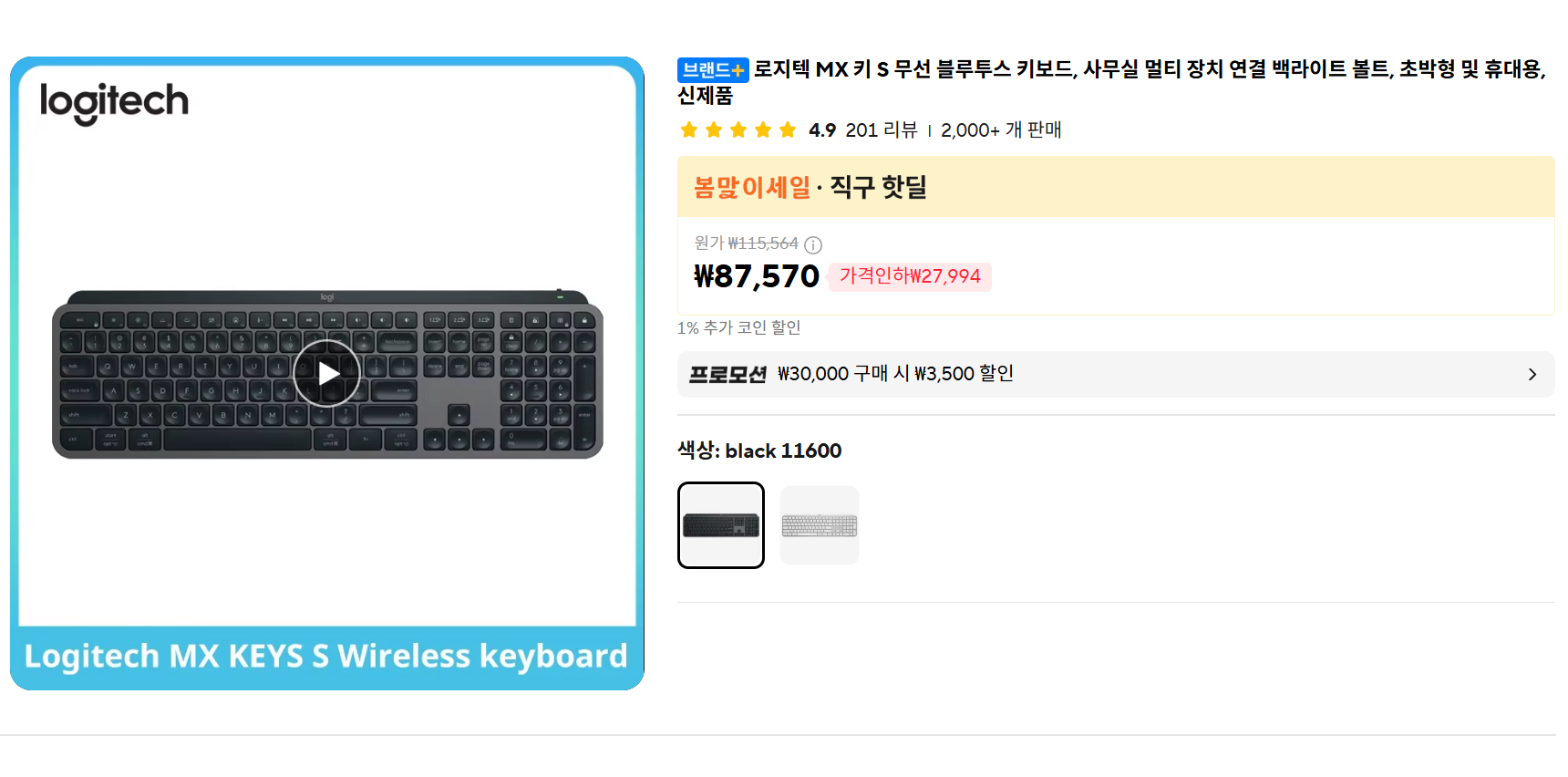Click the Logitech logo in product image
1568x777 pixels.
point(114,102)
